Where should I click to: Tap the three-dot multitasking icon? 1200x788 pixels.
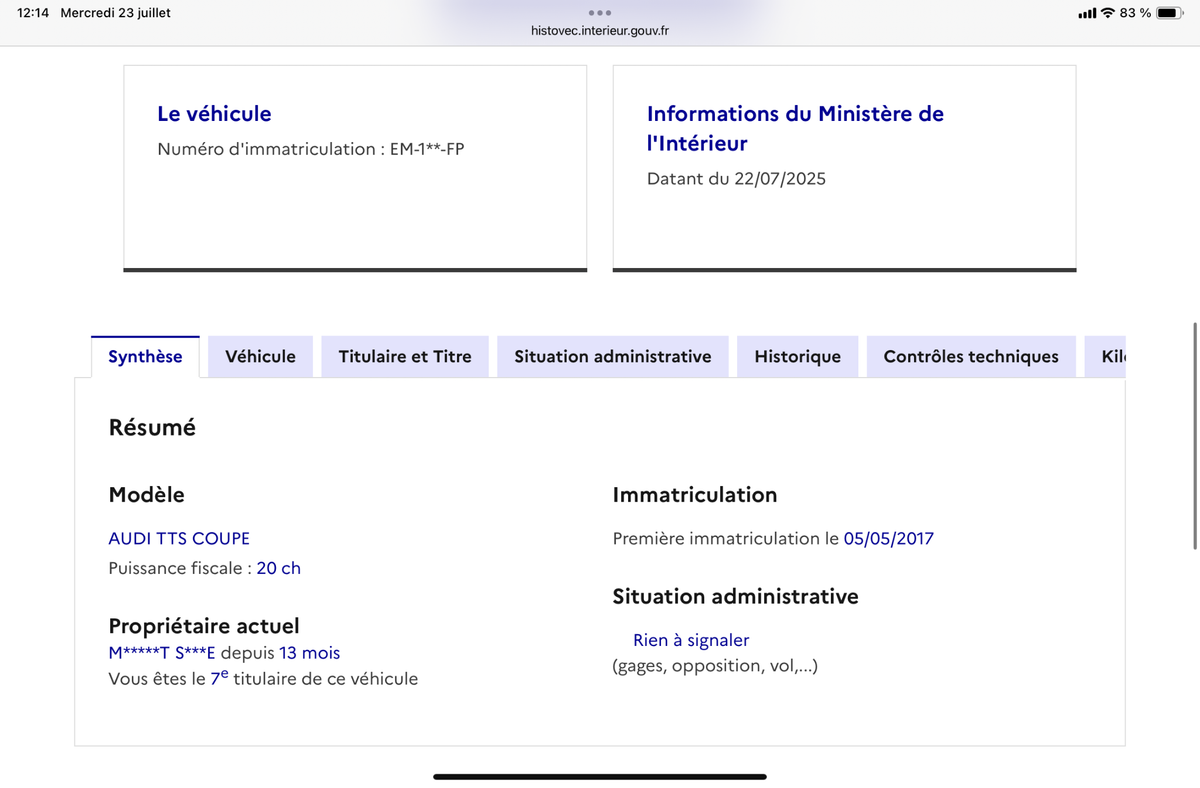pyautogui.click(x=600, y=13)
